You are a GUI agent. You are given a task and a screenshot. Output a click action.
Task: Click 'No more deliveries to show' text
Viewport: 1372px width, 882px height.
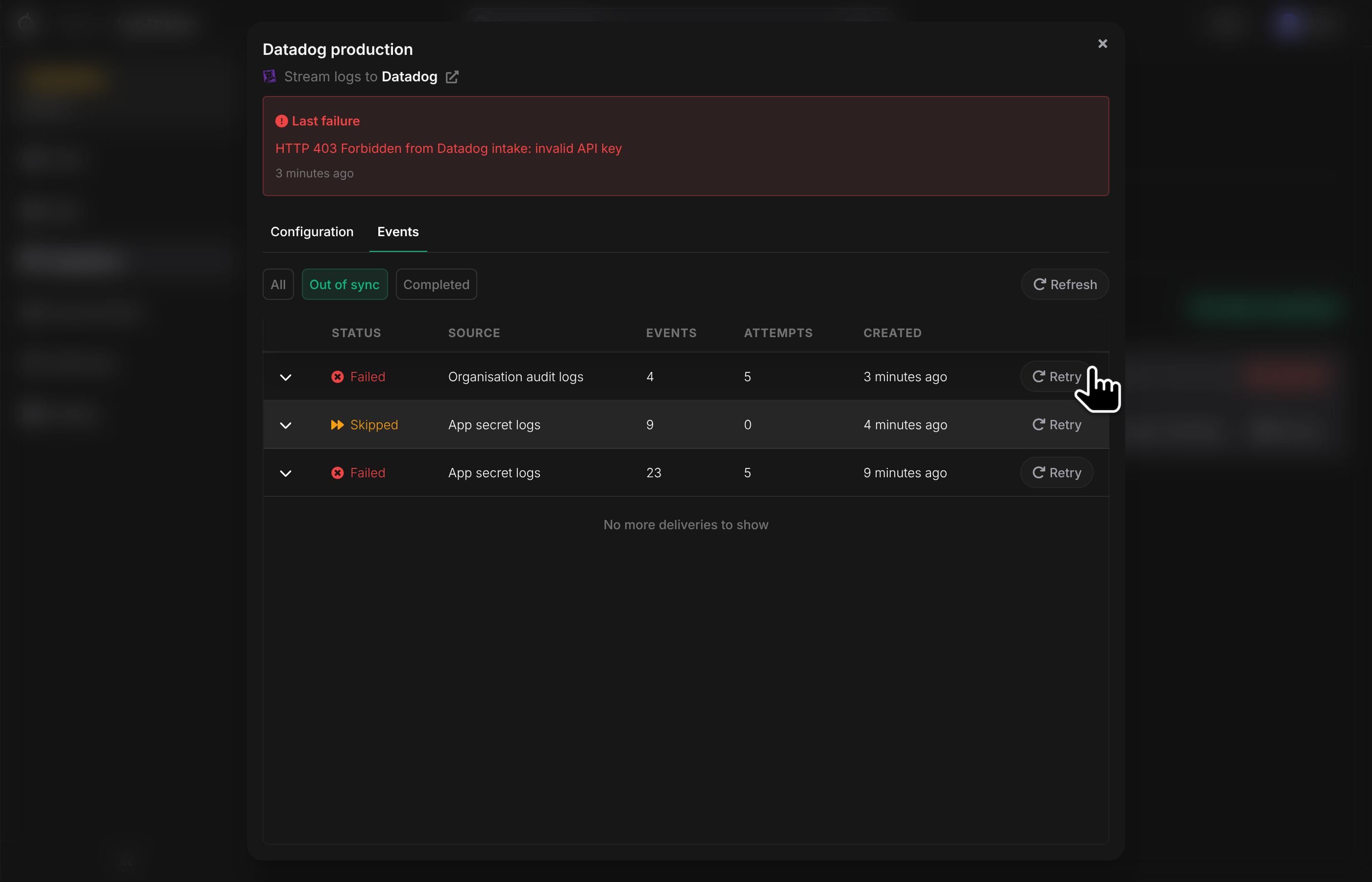[x=686, y=525]
